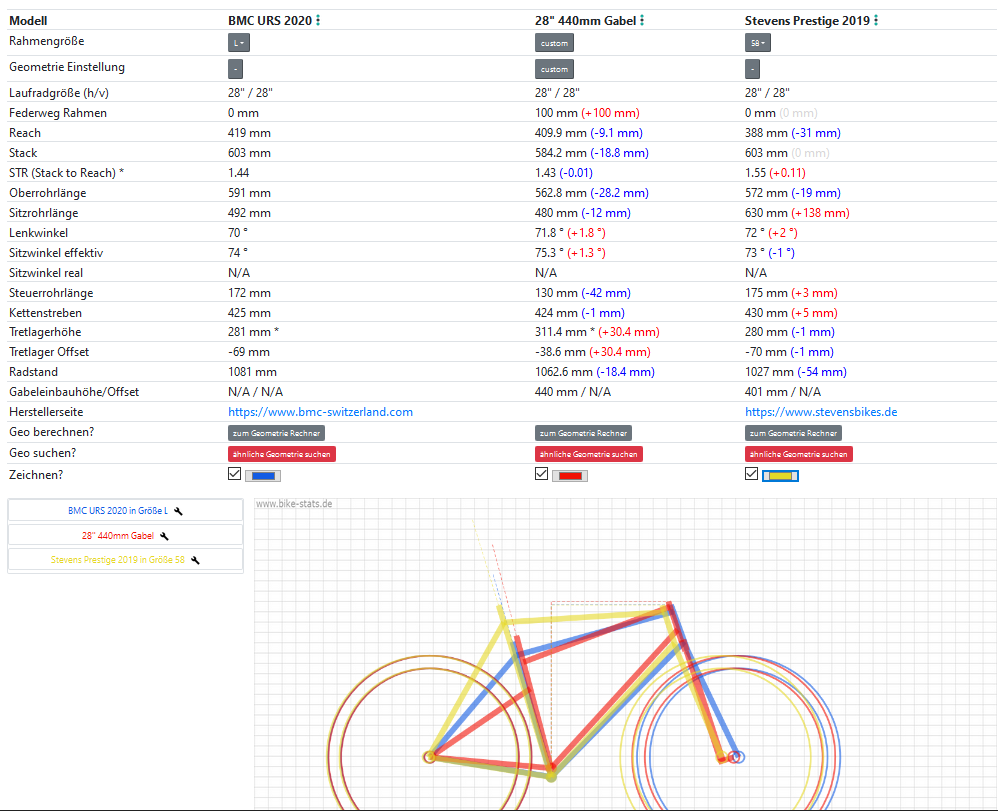Viewport: 998px width, 811px height.
Task: Toggle the Zeichnen checkbox for 28" 440mm Gabel
Action: click(x=542, y=474)
